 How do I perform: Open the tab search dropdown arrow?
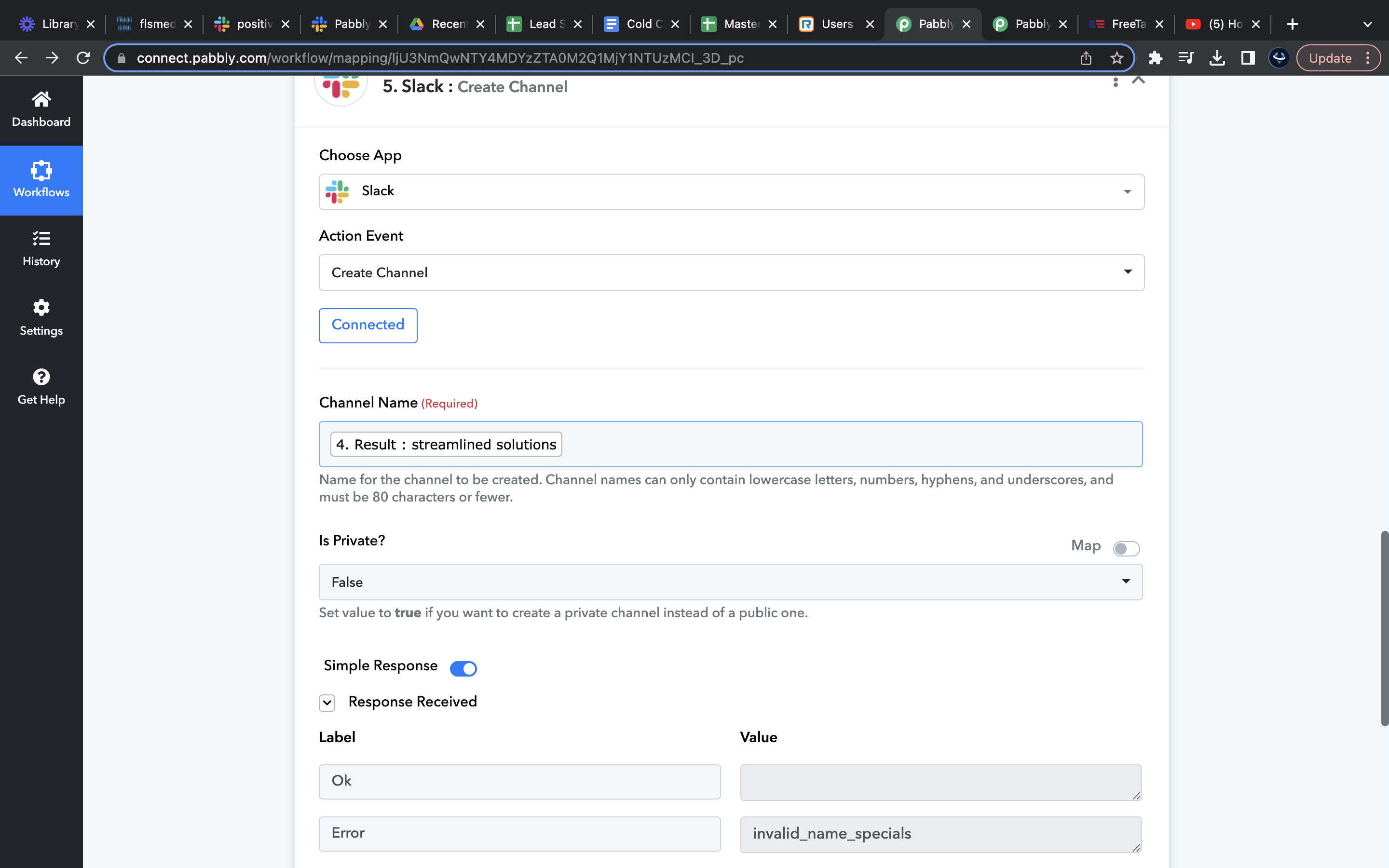click(x=1368, y=24)
